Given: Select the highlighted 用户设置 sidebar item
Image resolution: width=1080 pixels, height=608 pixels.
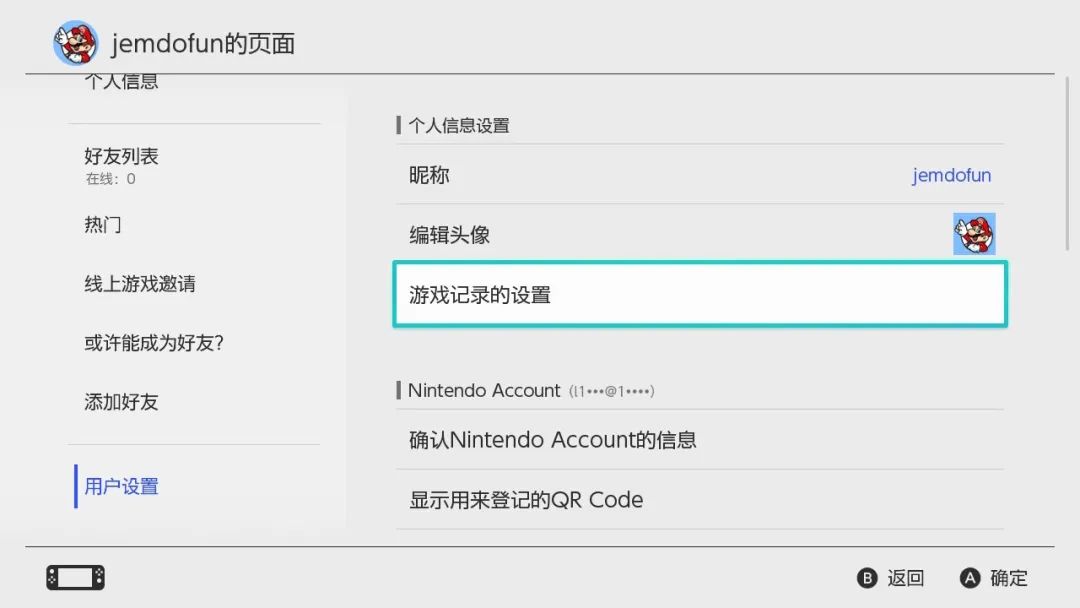Looking at the screenshot, I should 120,486.
